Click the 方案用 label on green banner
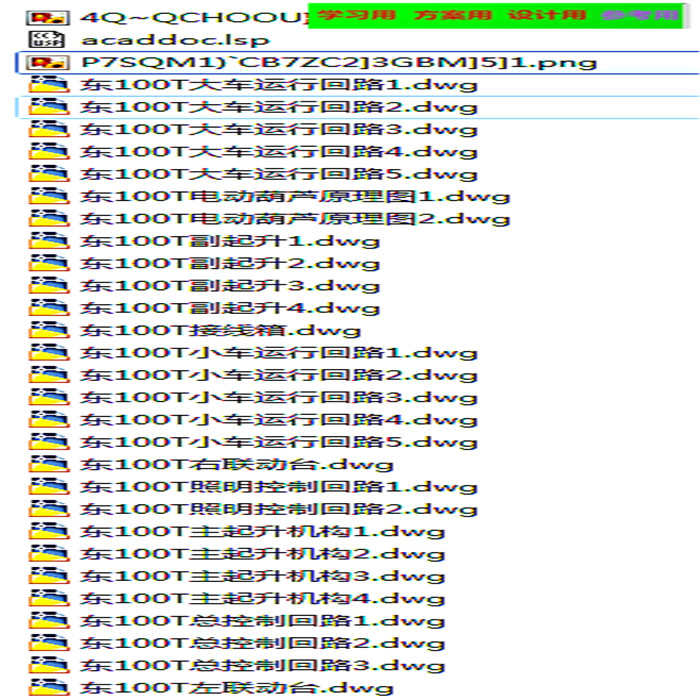The image size is (700, 700). click(452, 15)
